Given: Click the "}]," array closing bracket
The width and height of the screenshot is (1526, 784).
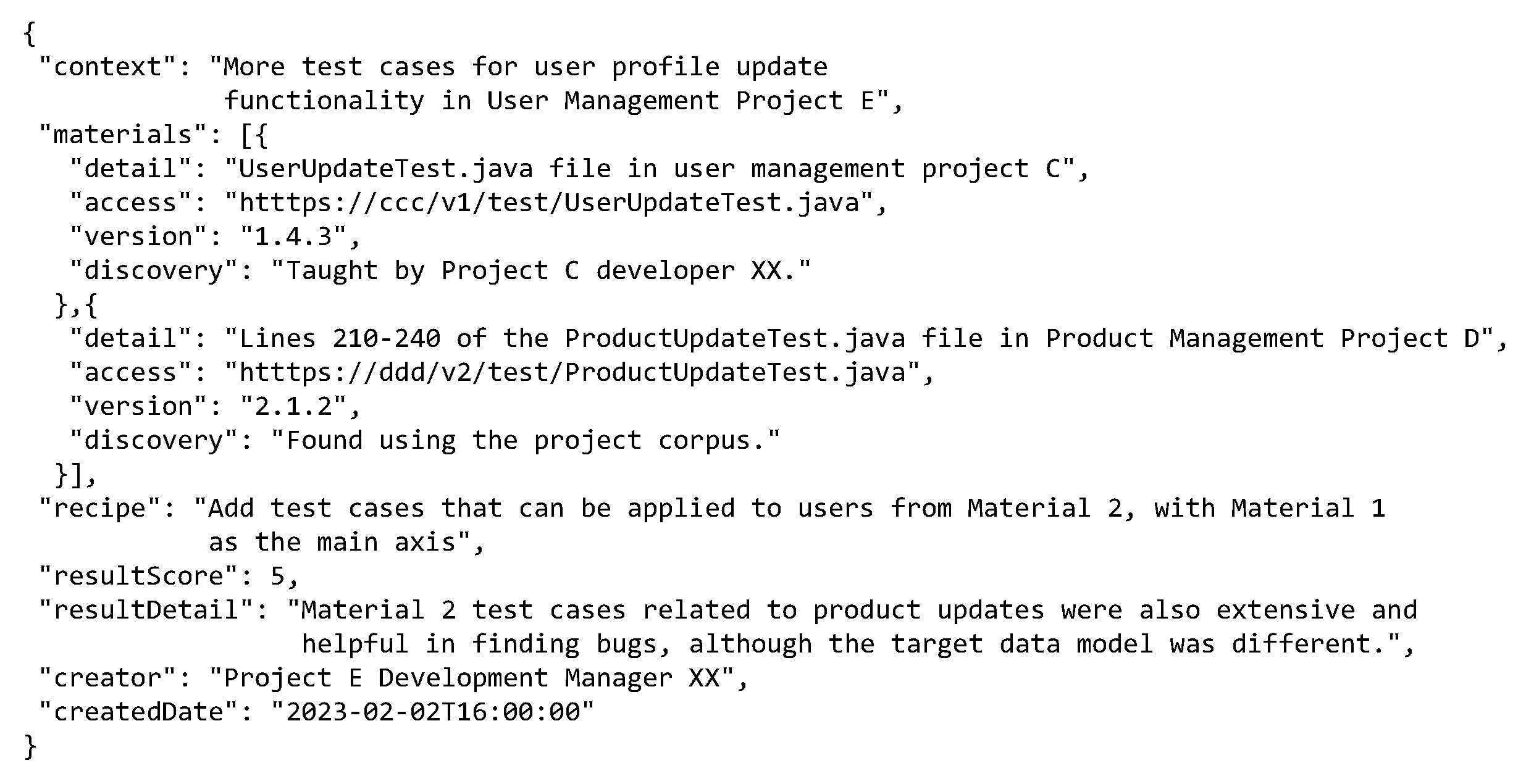Looking at the screenshot, I should 75,475.
